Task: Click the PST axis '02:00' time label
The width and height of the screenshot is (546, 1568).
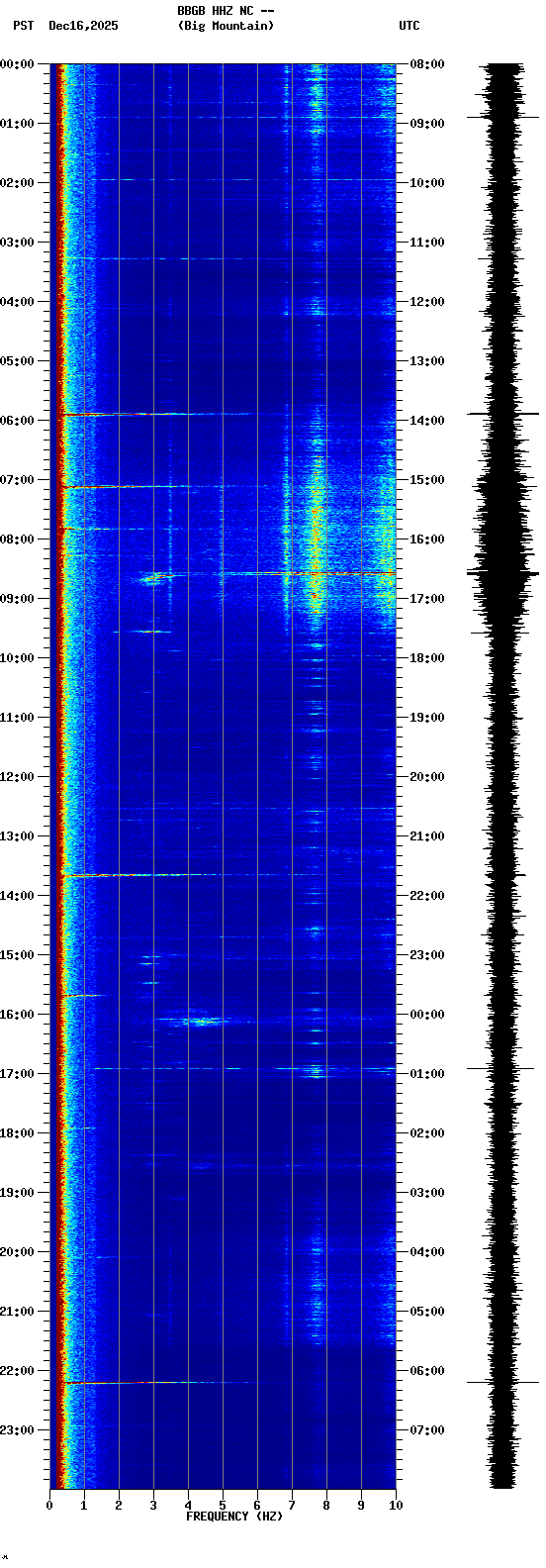Action: (x=18, y=183)
